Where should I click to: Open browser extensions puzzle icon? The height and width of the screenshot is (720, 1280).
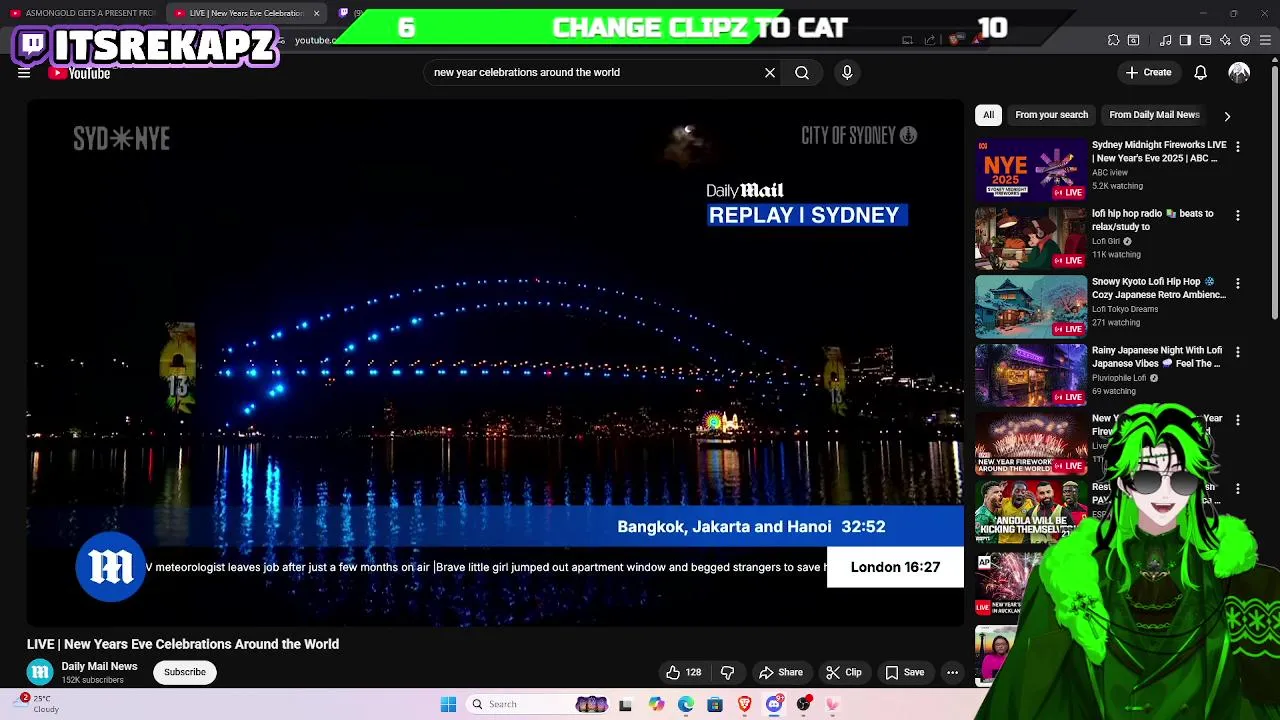(x=1113, y=40)
